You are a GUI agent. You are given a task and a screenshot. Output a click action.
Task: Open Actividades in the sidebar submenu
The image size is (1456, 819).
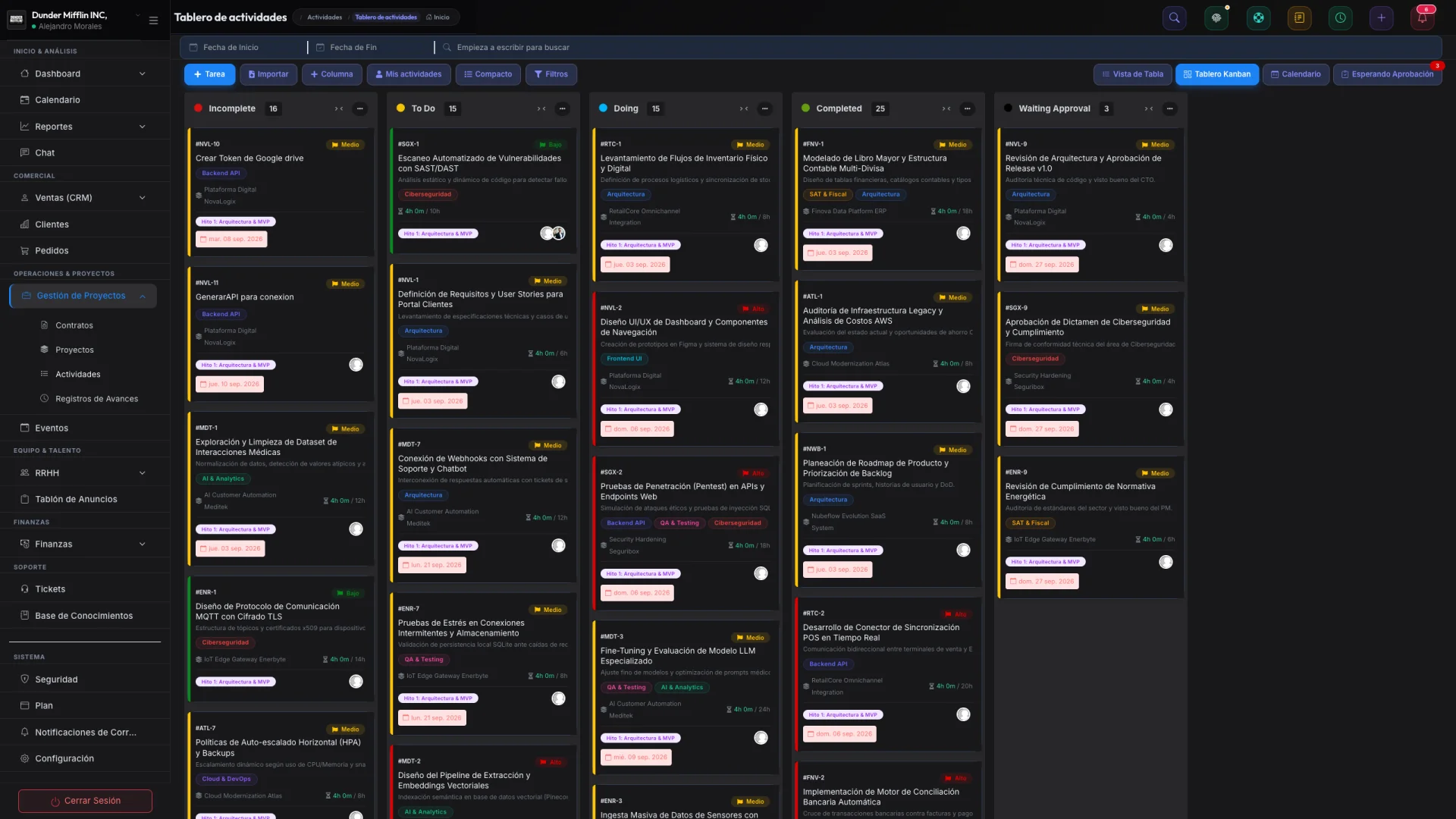click(78, 375)
